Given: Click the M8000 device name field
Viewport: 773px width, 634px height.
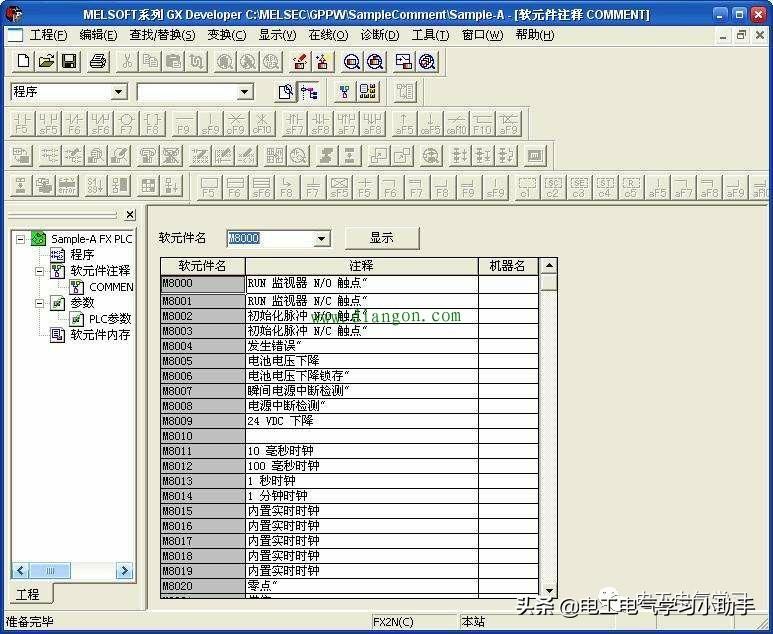Looking at the screenshot, I should 271,239.
